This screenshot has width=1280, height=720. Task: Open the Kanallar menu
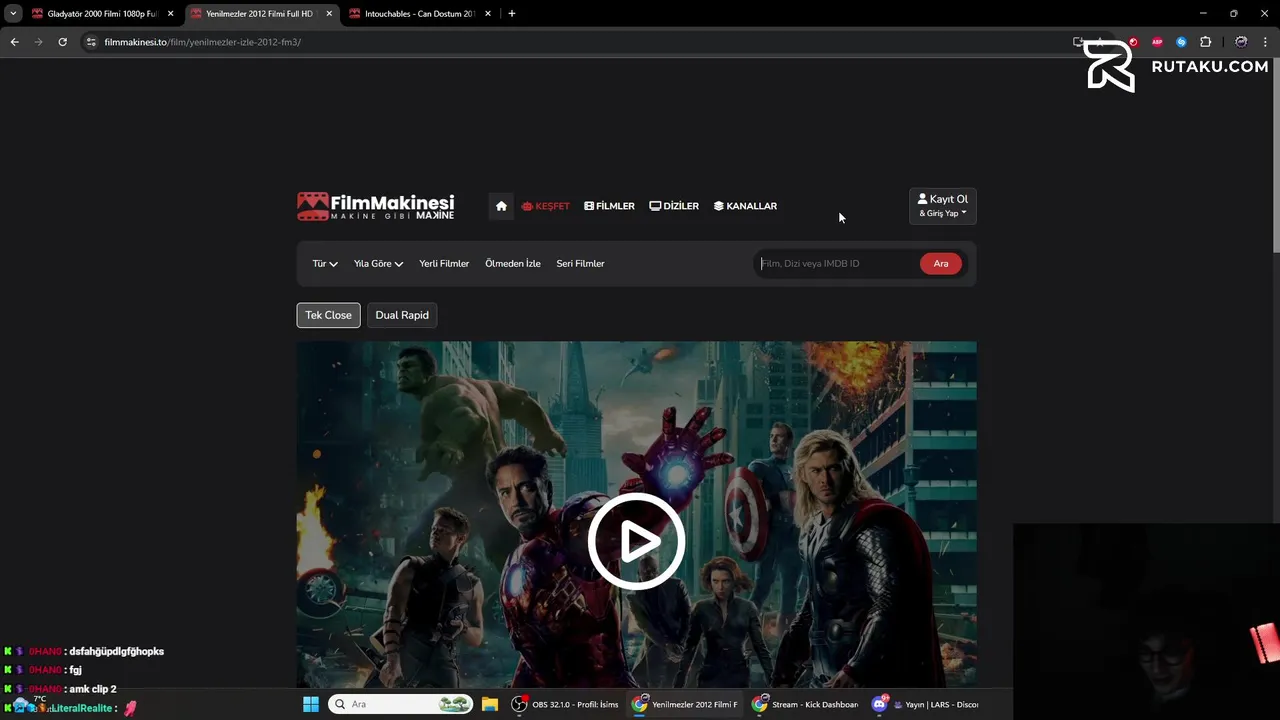(745, 206)
